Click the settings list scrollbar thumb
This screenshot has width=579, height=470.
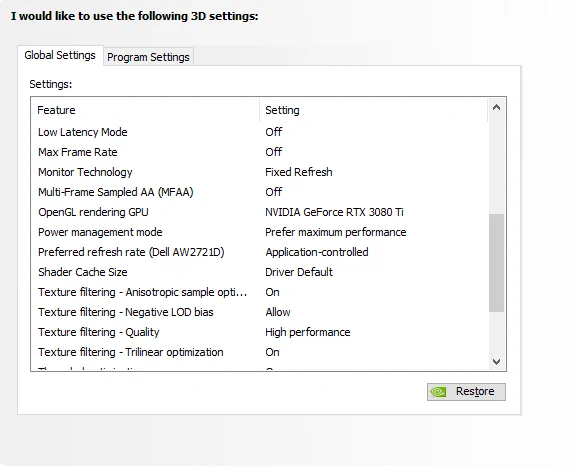click(497, 263)
